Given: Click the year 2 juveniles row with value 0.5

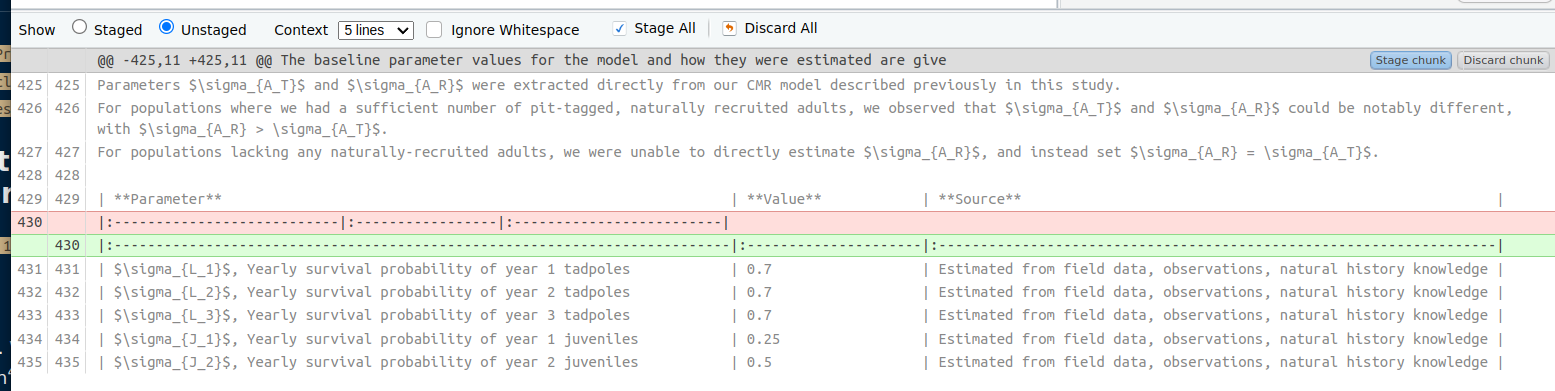Looking at the screenshot, I should 777,362.
